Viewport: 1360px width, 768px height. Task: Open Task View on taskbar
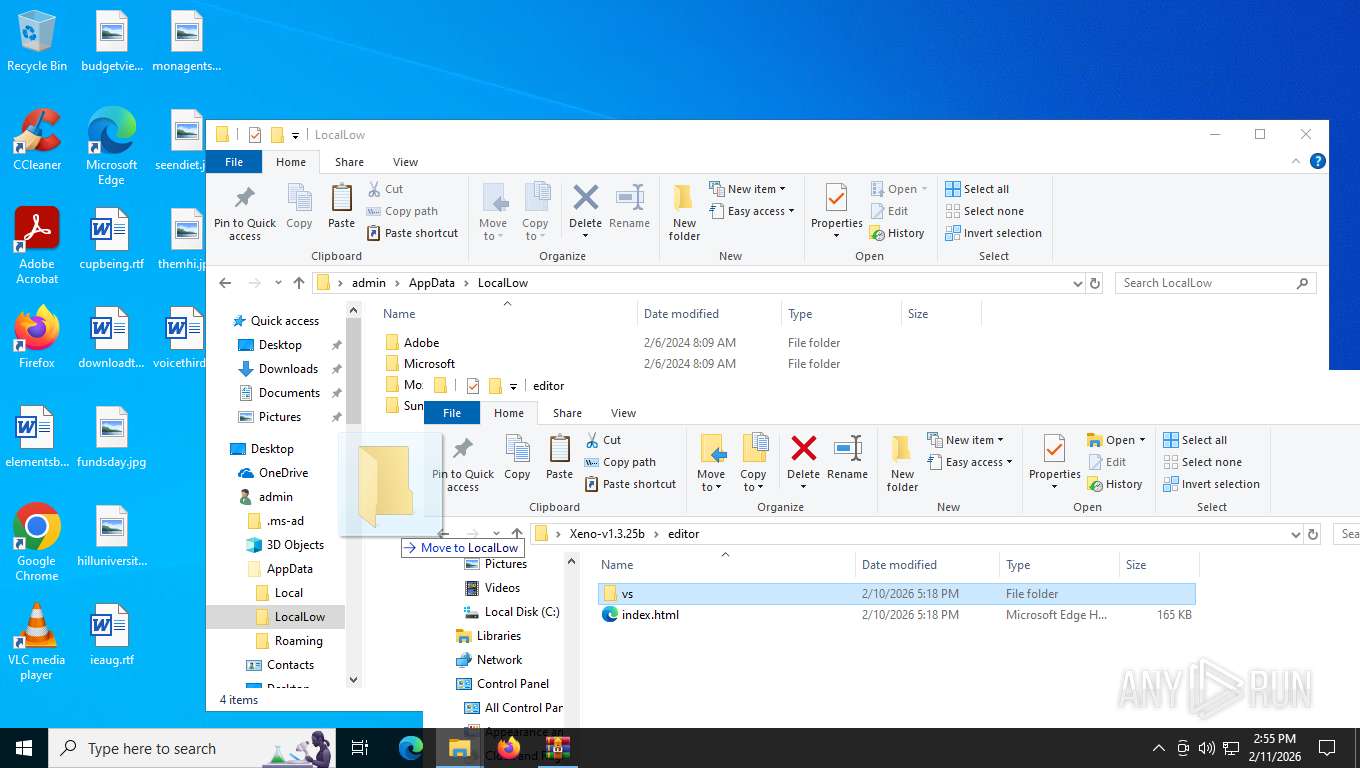(360, 748)
